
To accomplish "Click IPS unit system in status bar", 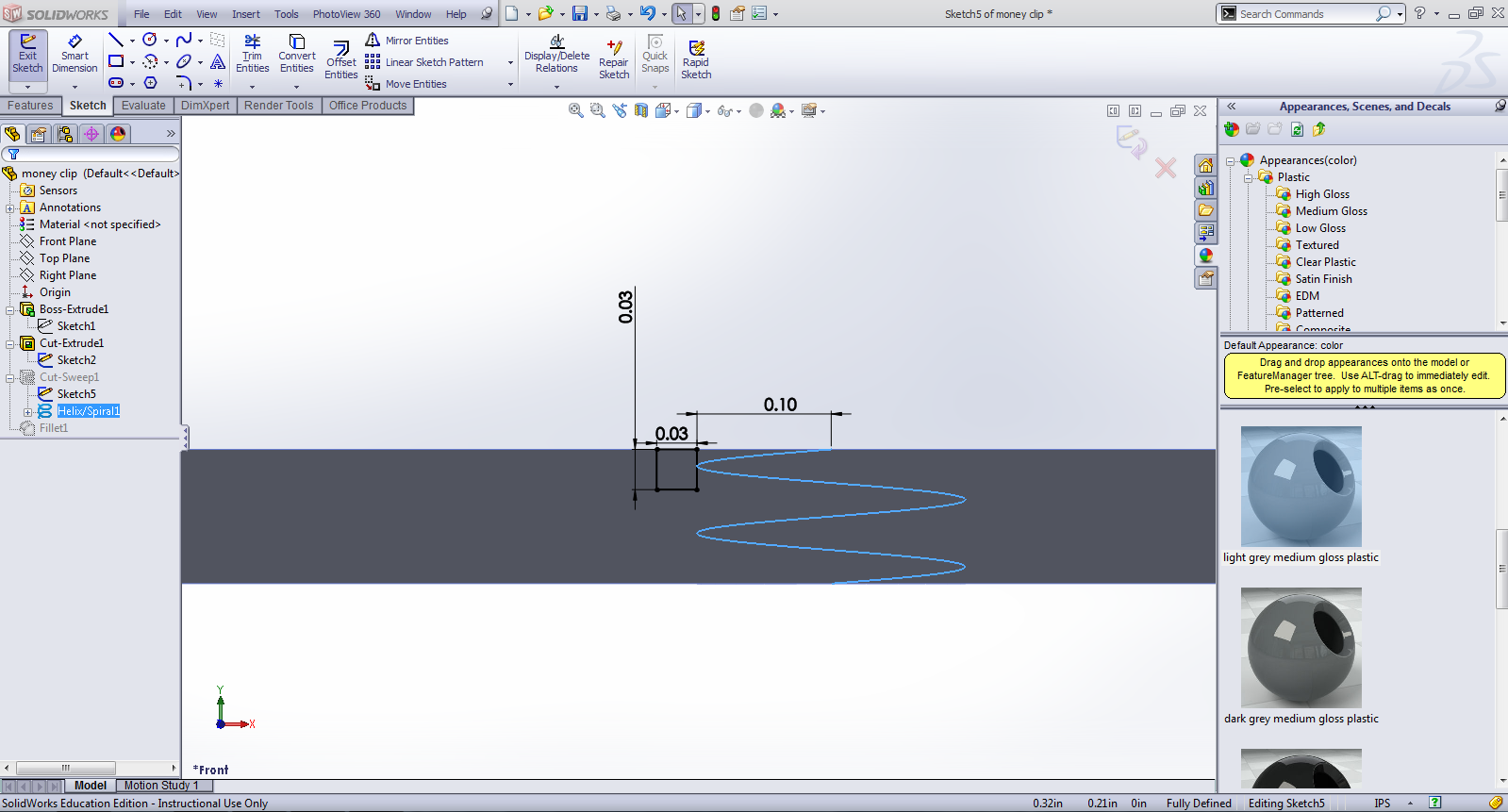I will coord(1382,804).
